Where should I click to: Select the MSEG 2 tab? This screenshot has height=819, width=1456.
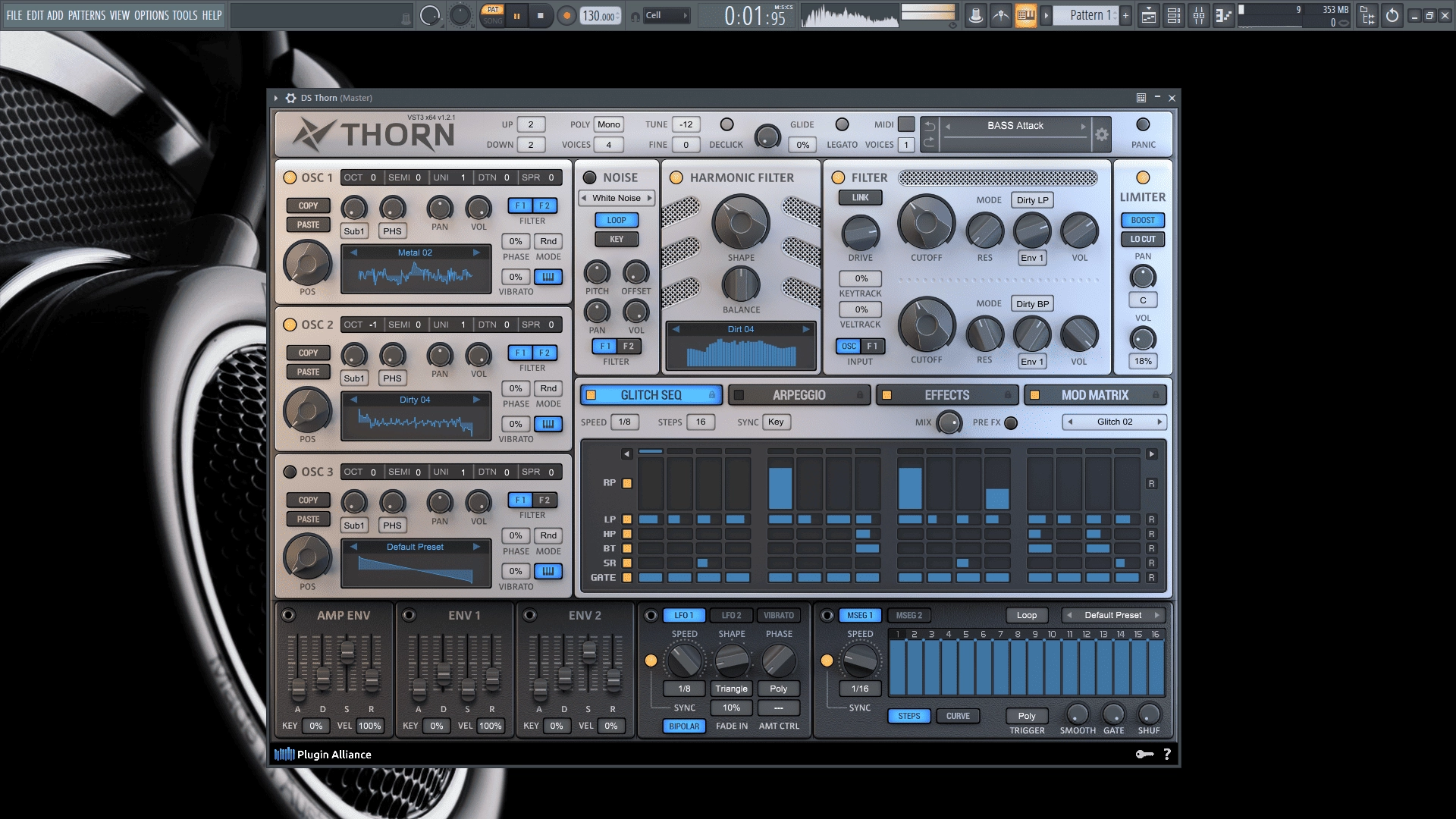(x=909, y=616)
